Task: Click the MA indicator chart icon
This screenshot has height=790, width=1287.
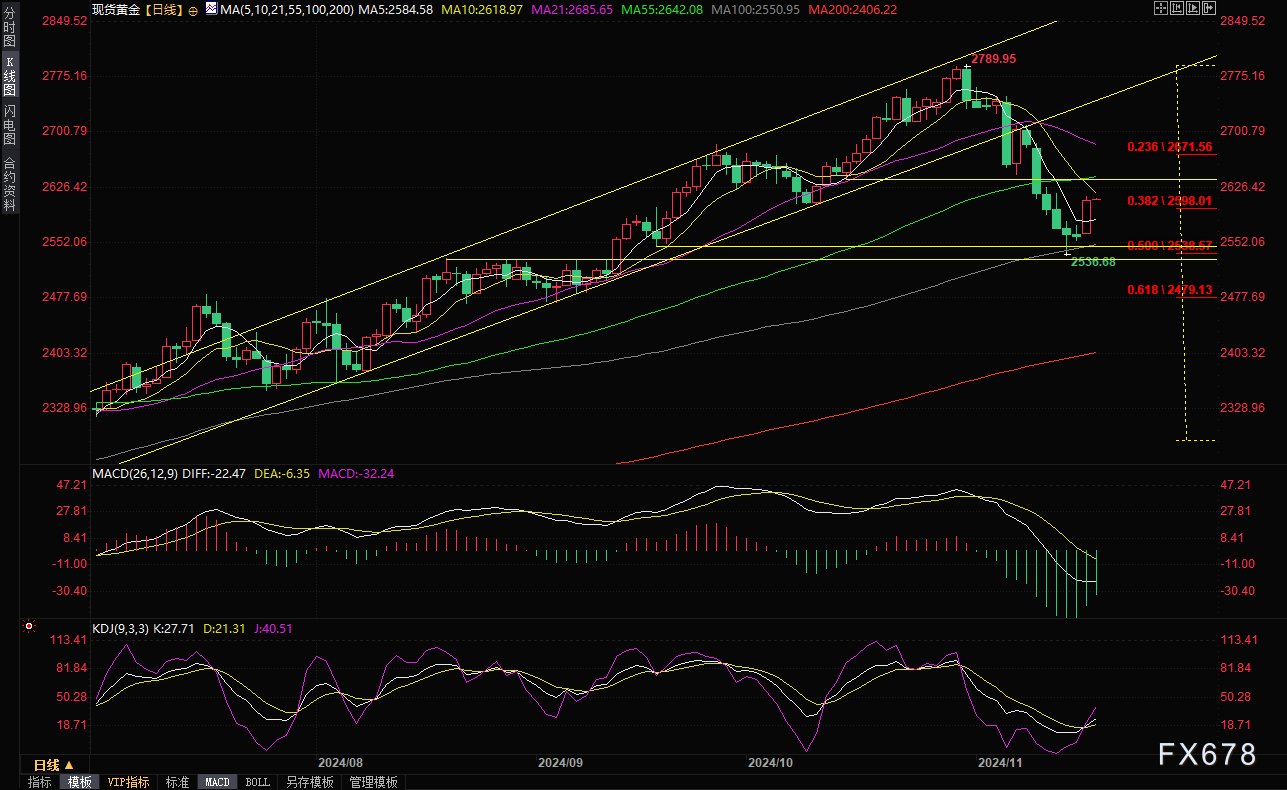Action: pos(210,9)
